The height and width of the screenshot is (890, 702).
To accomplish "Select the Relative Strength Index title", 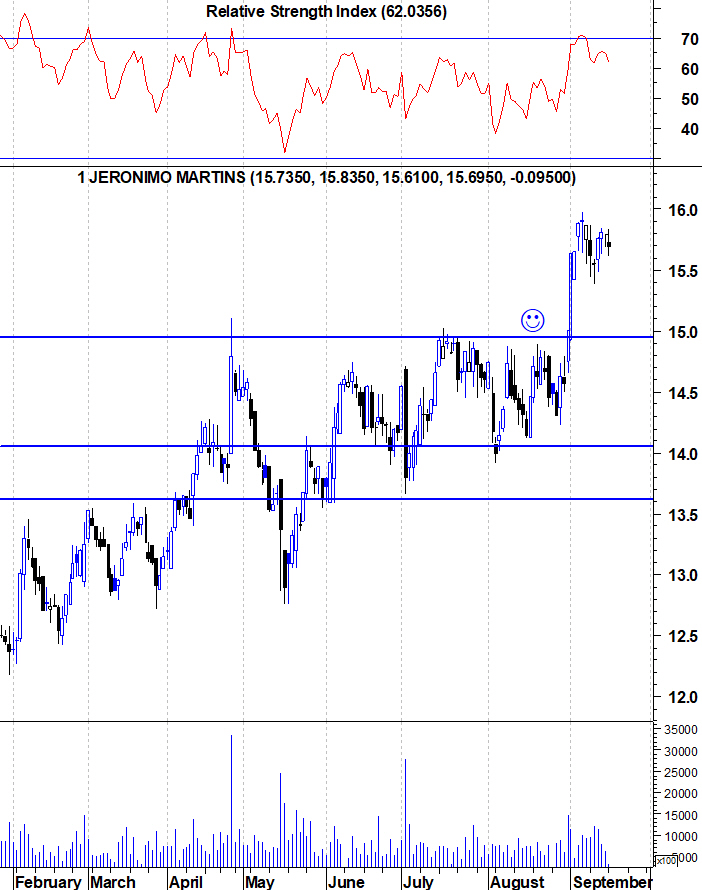I will click(x=326, y=11).
